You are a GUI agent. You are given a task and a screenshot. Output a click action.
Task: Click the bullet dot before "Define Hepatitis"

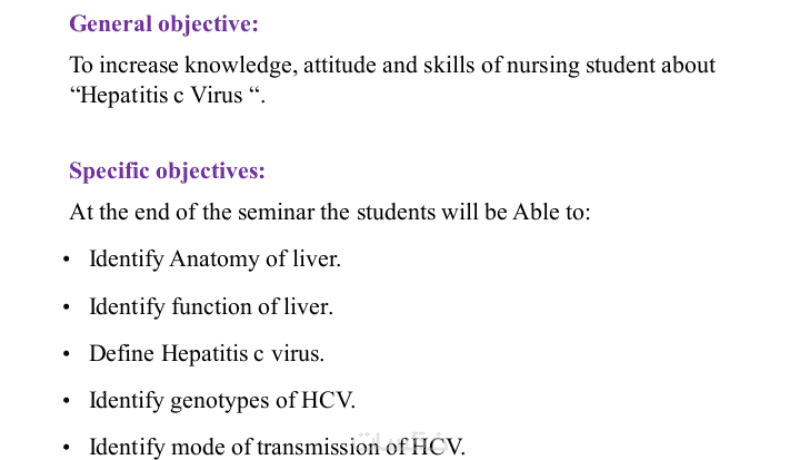[x=65, y=355]
